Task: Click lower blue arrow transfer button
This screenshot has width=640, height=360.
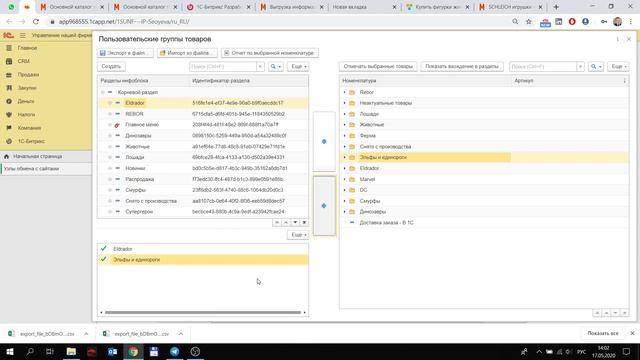Action: (x=324, y=206)
